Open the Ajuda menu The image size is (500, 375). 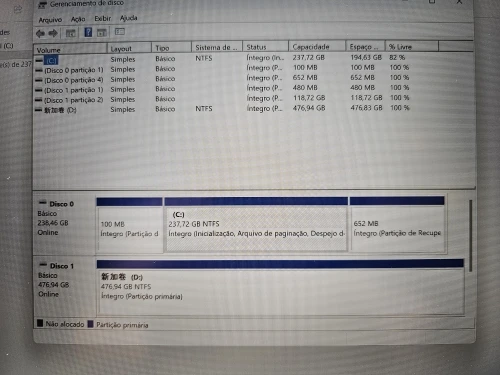point(128,18)
